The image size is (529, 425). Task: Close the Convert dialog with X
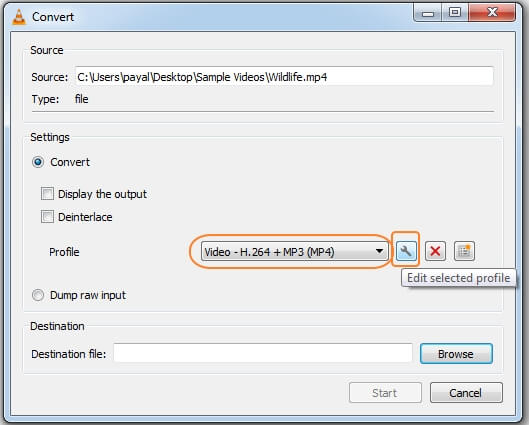[492, 13]
